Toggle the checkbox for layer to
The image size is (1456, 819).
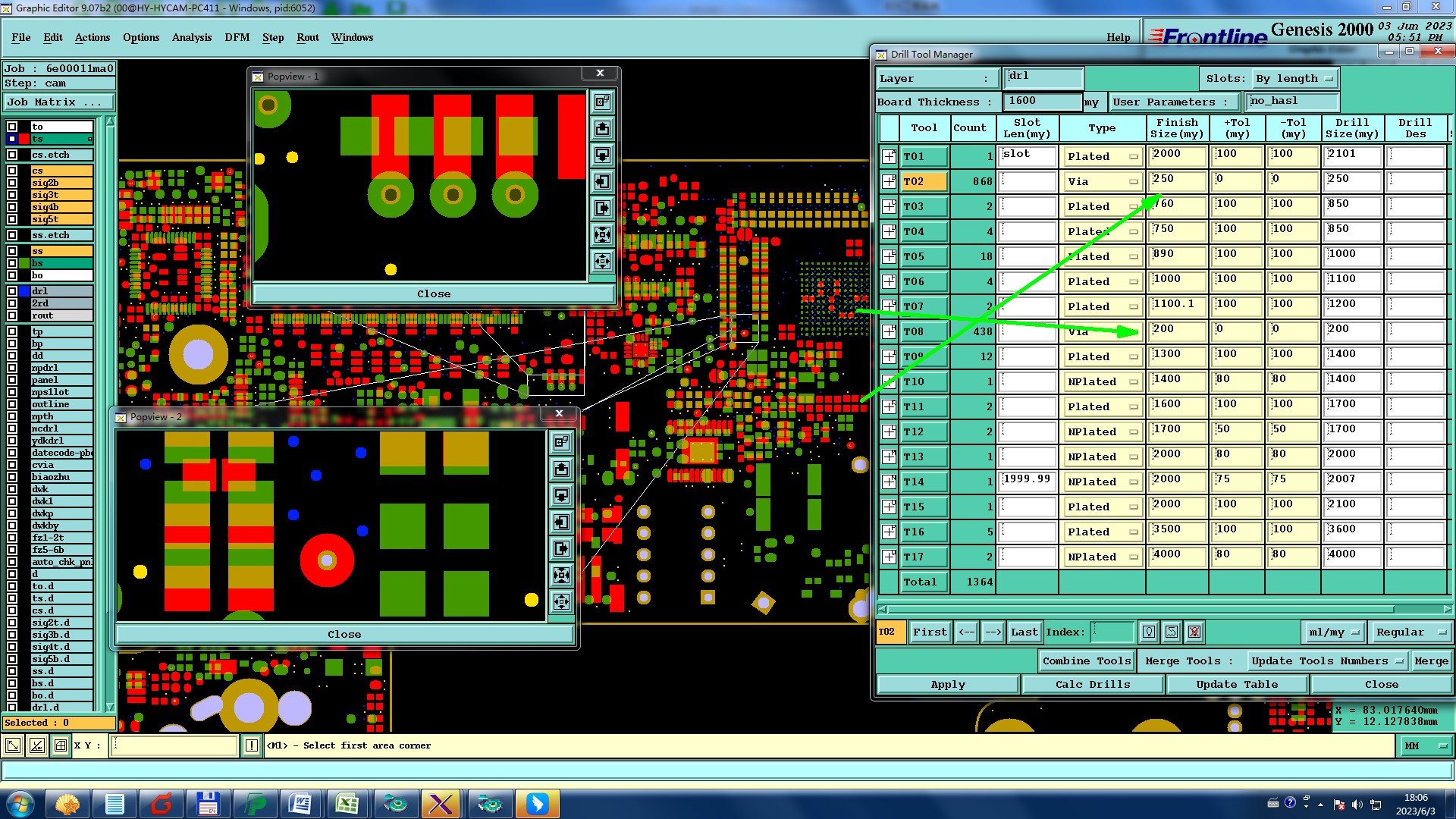[12, 127]
